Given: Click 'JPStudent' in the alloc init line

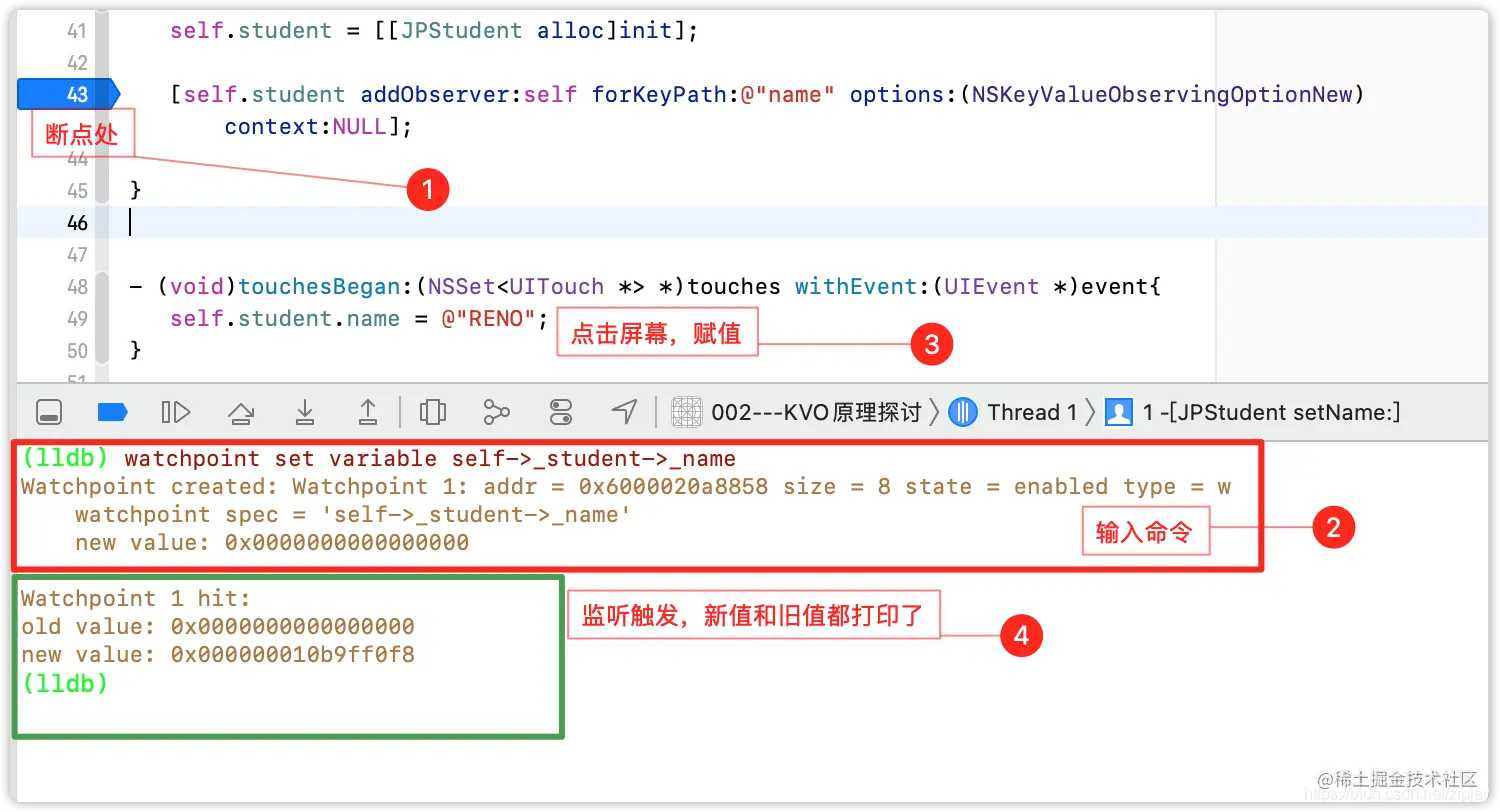Looking at the screenshot, I should pos(461,30).
